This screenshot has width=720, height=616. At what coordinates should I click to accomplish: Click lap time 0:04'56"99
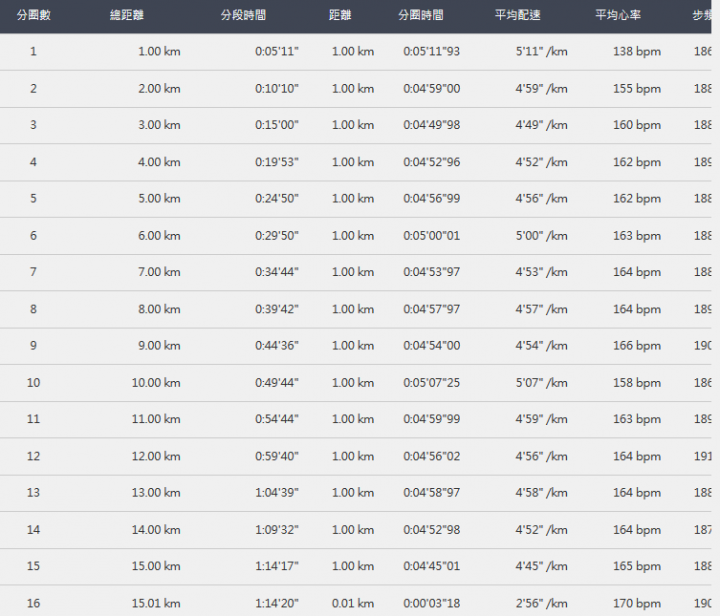(x=432, y=198)
